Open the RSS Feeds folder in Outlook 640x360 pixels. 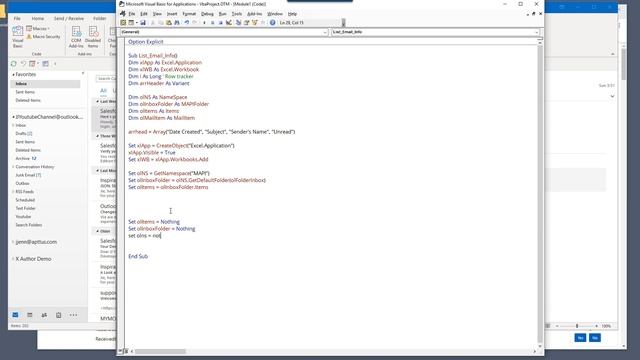coord(24,192)
